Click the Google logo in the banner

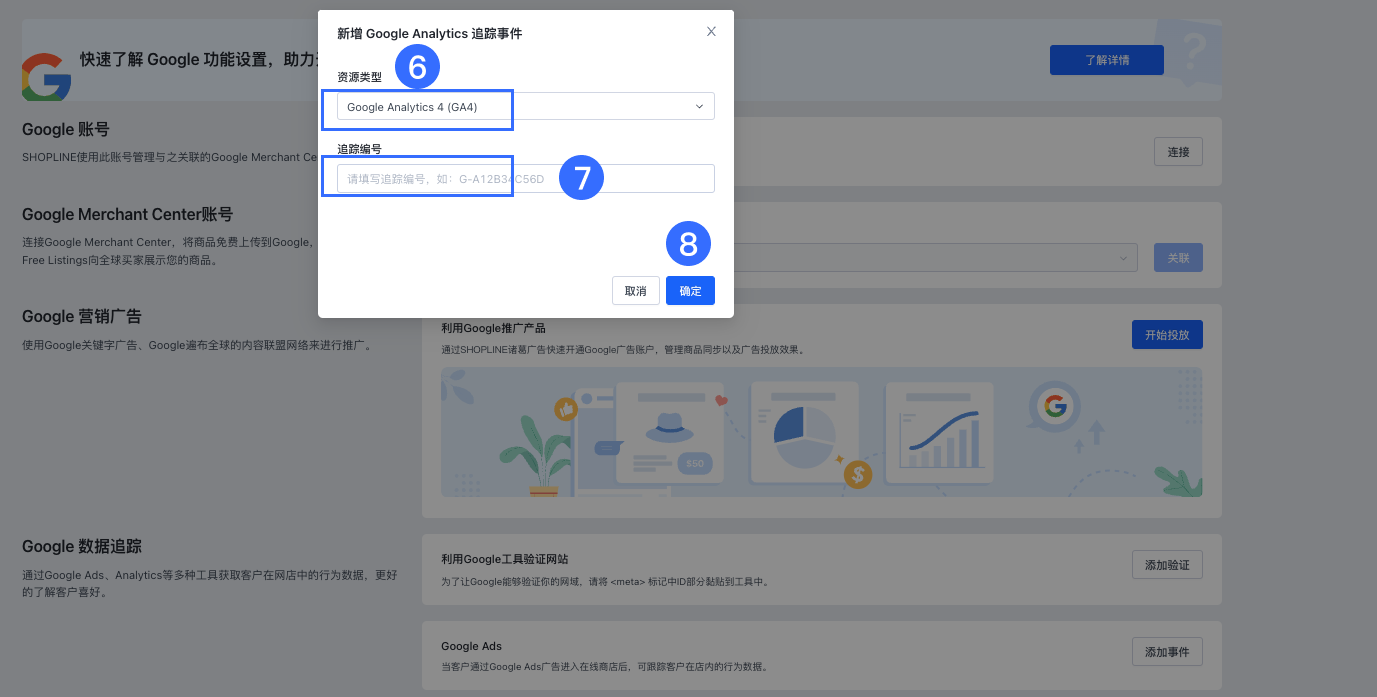[46, 77]
